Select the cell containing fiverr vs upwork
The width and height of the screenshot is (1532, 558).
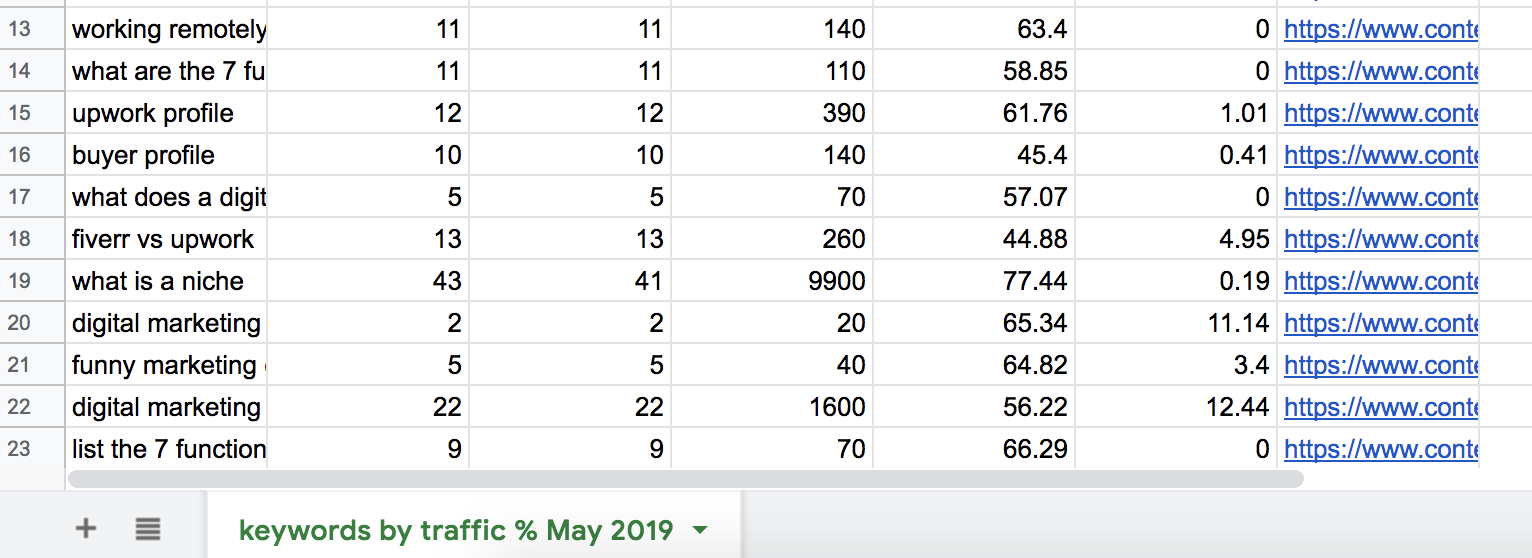[167, 239]
